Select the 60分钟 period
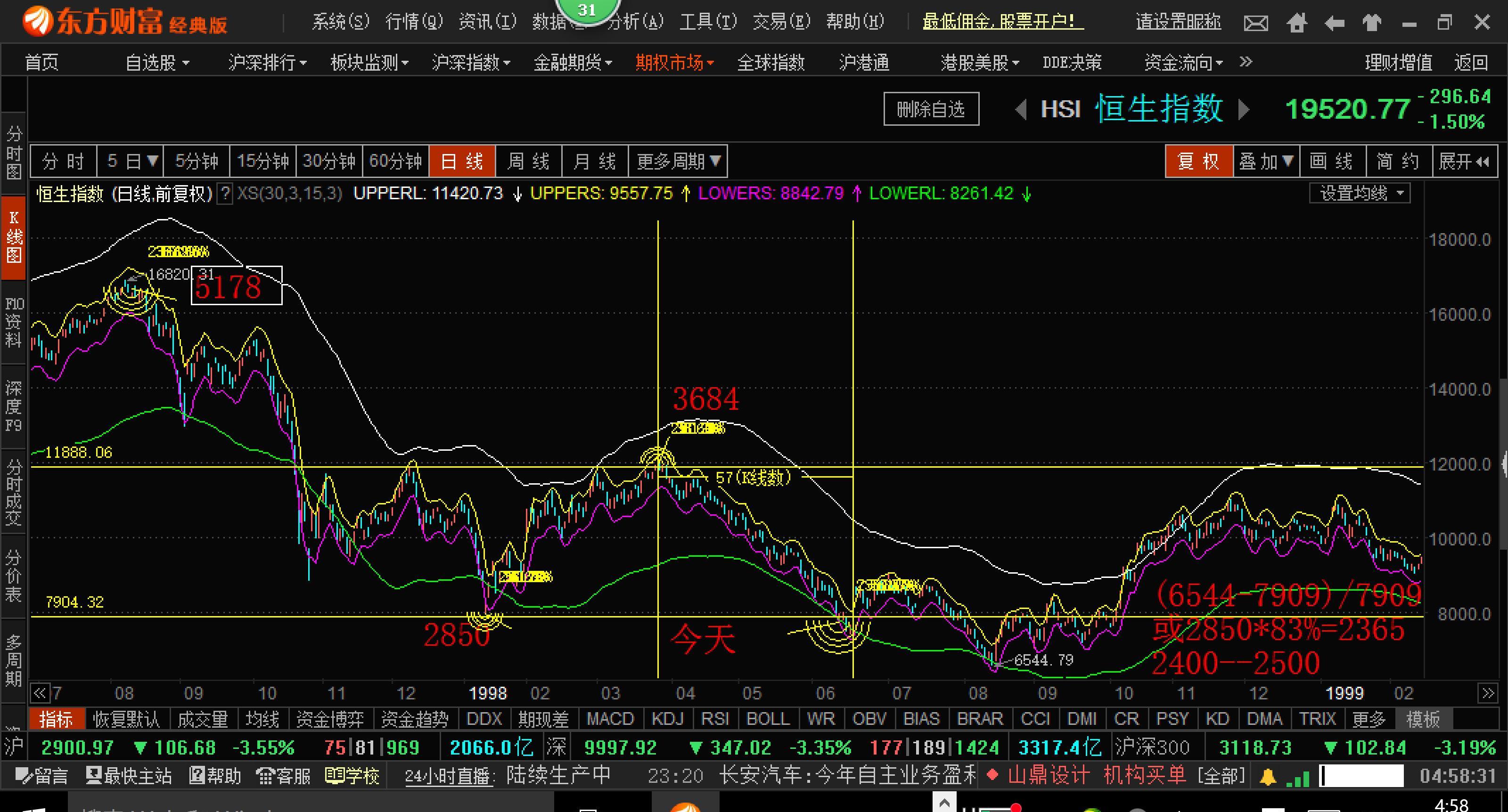 (x=396, y=161)
